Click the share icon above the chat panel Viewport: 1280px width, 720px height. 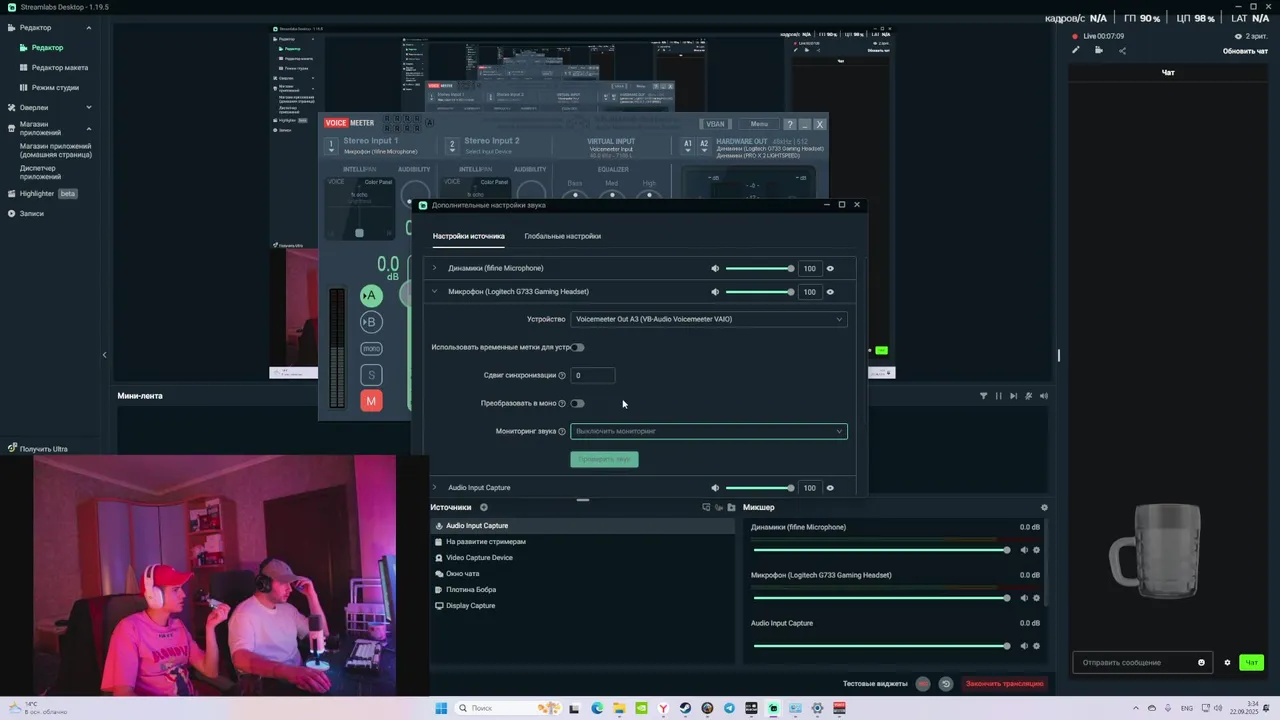1122,50
